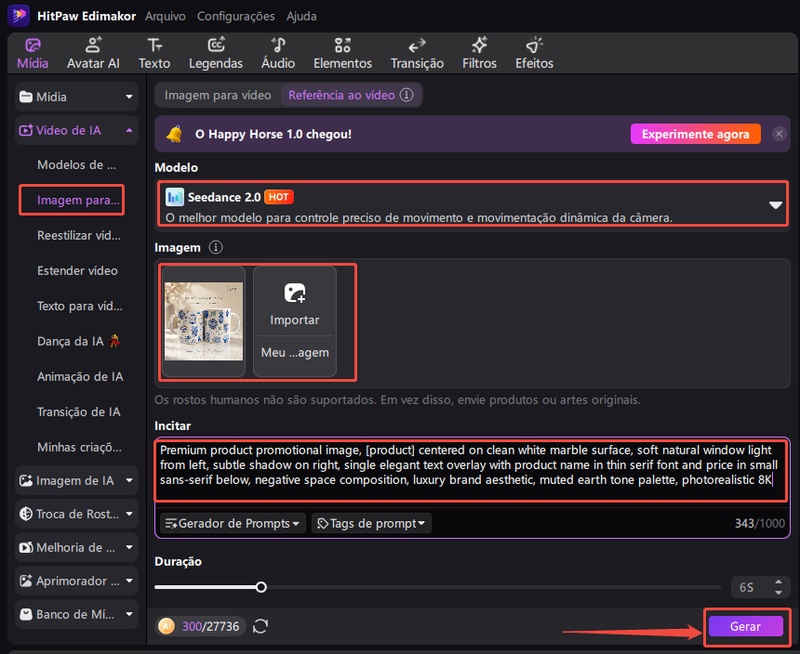The image size is (800, 654).
Task: Open the Filtros tool
Action: [479, 54]
